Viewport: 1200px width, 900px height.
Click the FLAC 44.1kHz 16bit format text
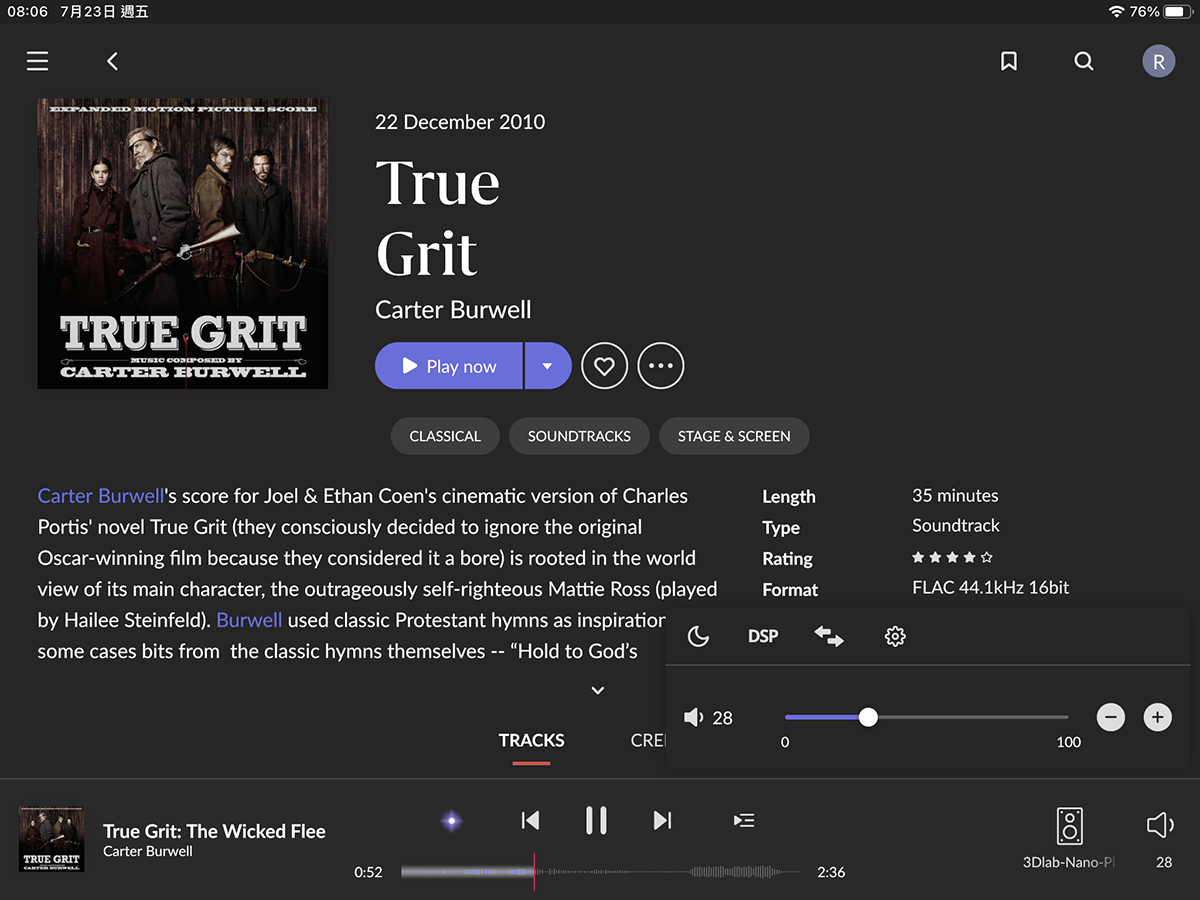pyautogui.click(x=990, y=588)
